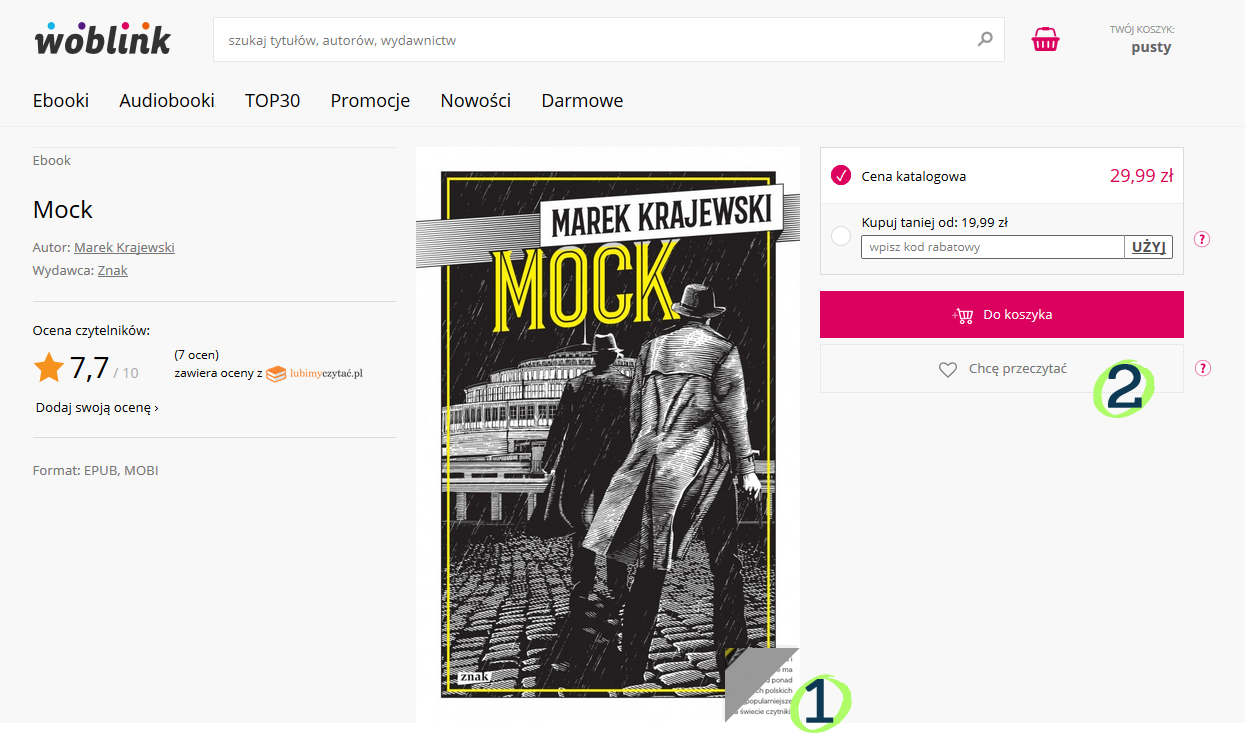Click the Mock book title heading
The height and width of the screenshot is (754, 1245).
point(63,209)
